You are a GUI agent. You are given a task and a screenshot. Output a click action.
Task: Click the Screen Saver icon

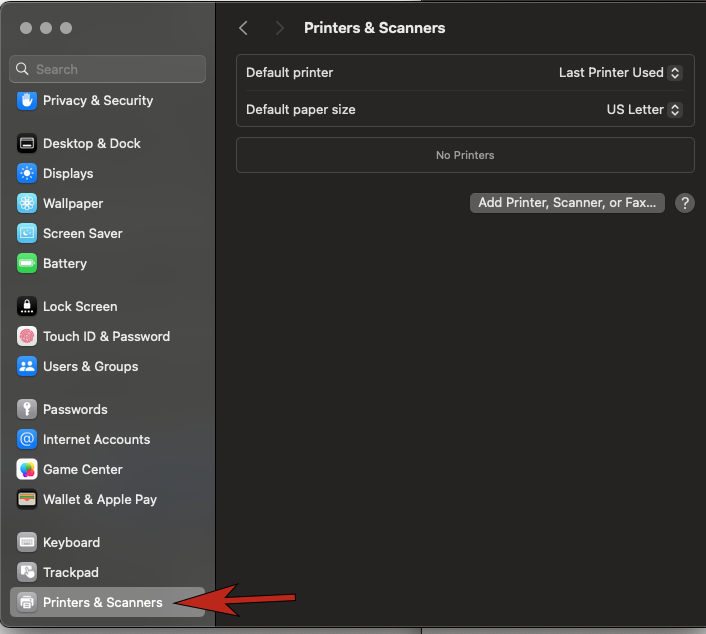(x=27, y=233)
